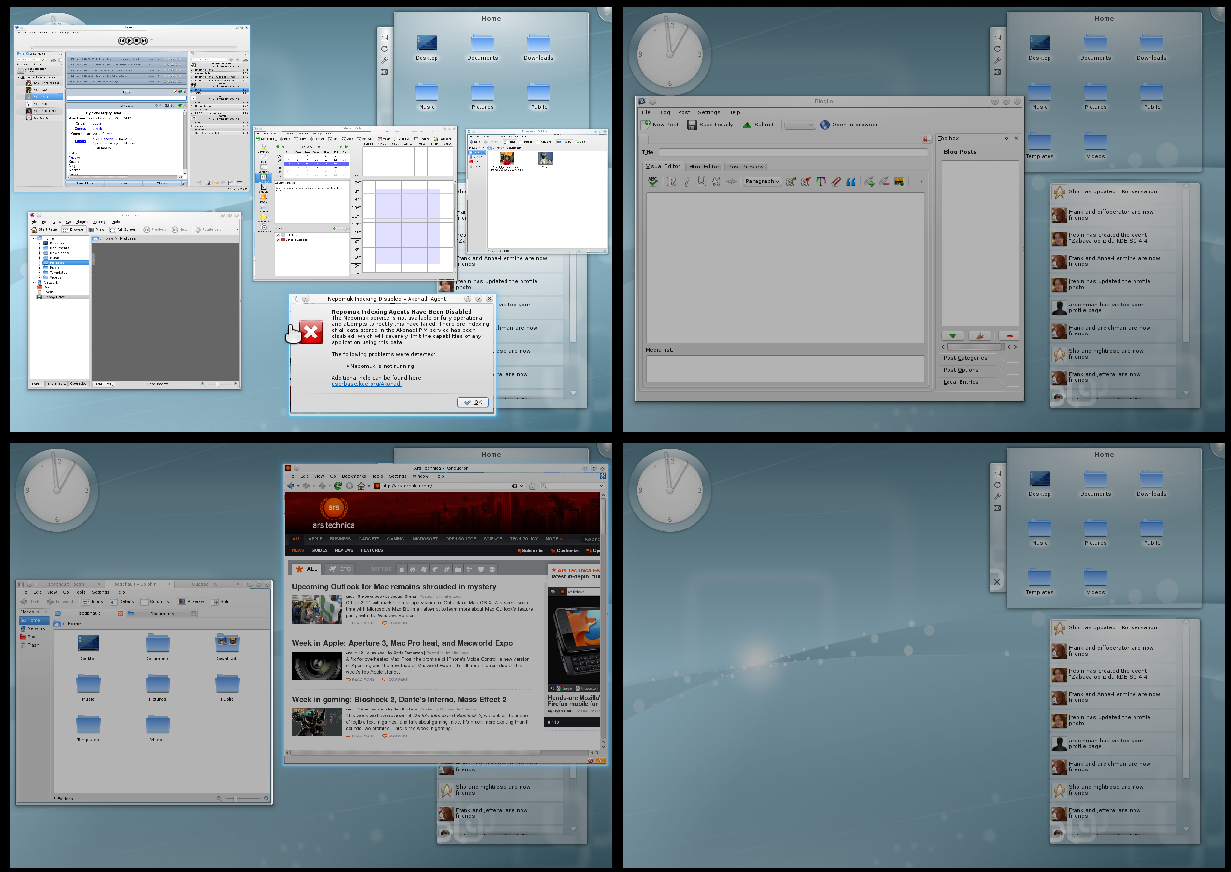The height and width of the screenshot is (872, 1231).
Task: Expand Local Entries section in Blogilo toolbox
Action: tap(962, 382)
